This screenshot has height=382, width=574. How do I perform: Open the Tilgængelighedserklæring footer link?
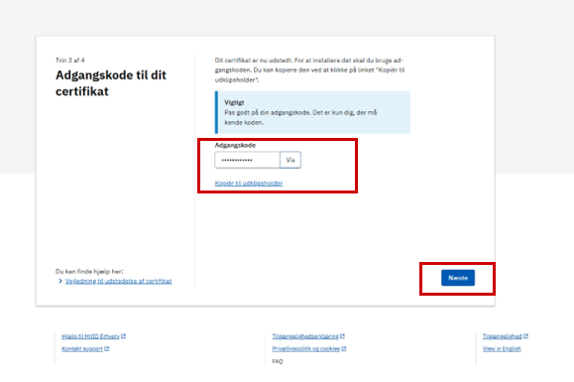click(305, 336)
